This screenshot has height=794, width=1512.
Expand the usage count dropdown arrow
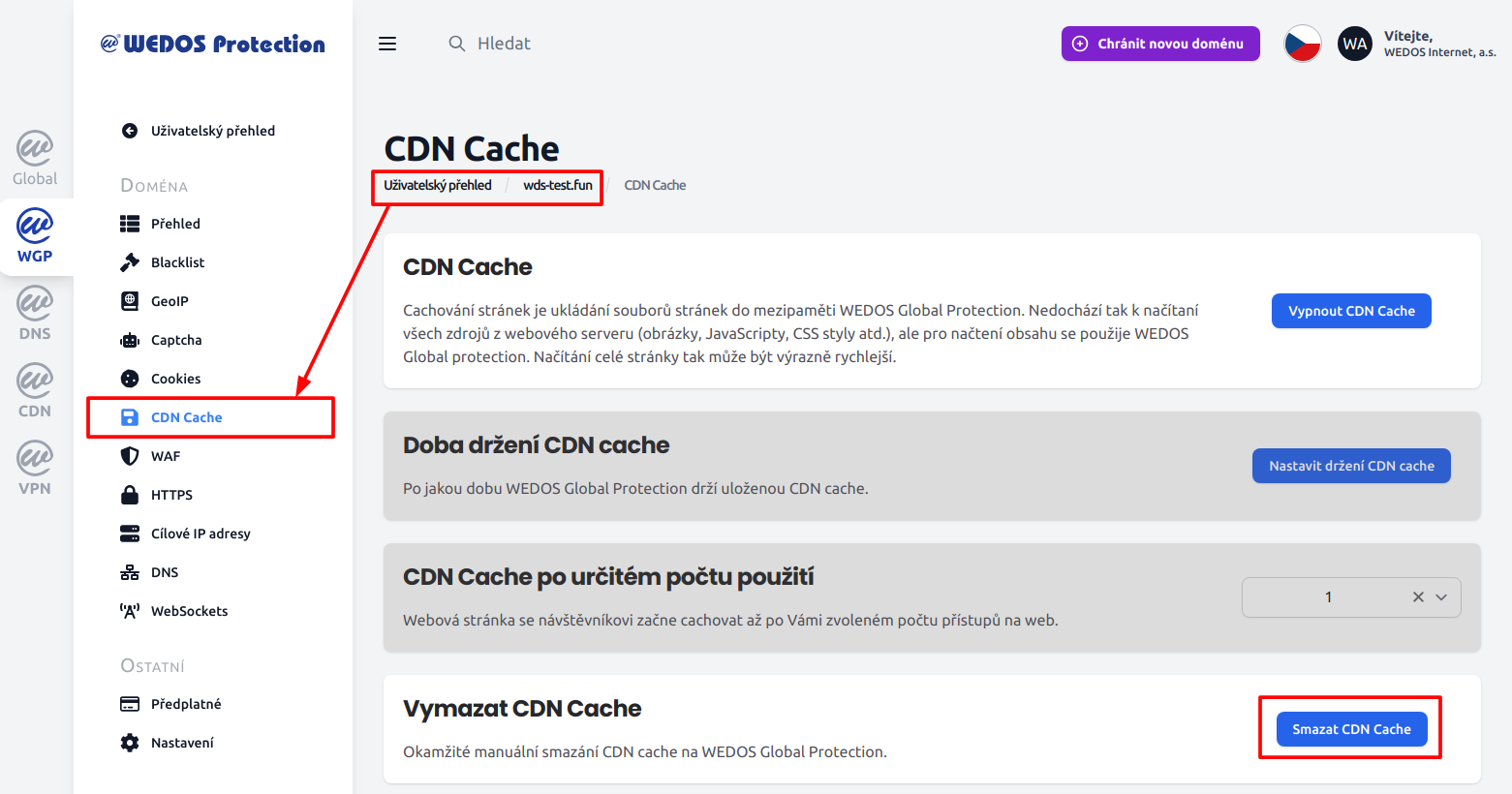pos(1441,597)
